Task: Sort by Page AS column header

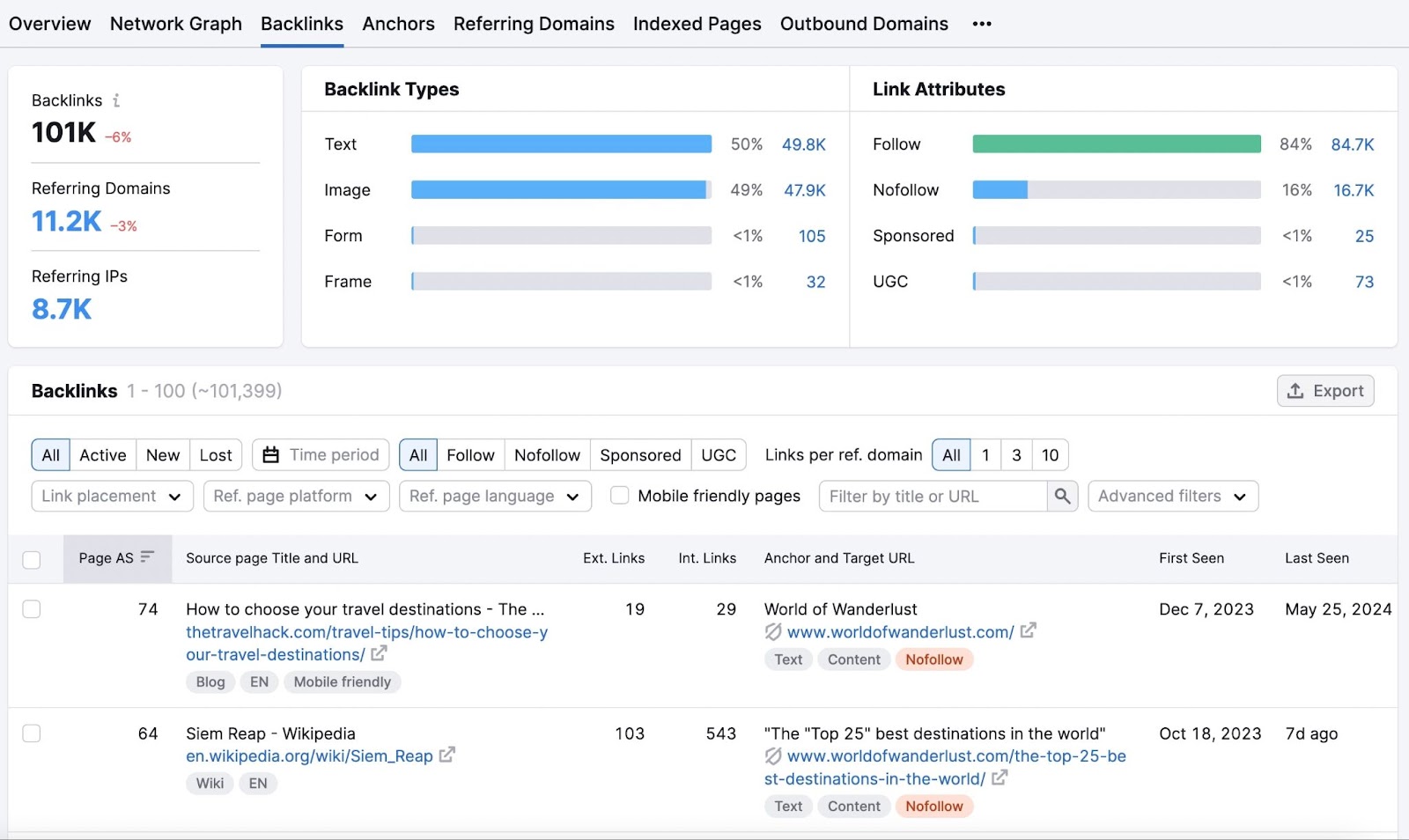Action: pyautogui.click(x=117, y=558)
